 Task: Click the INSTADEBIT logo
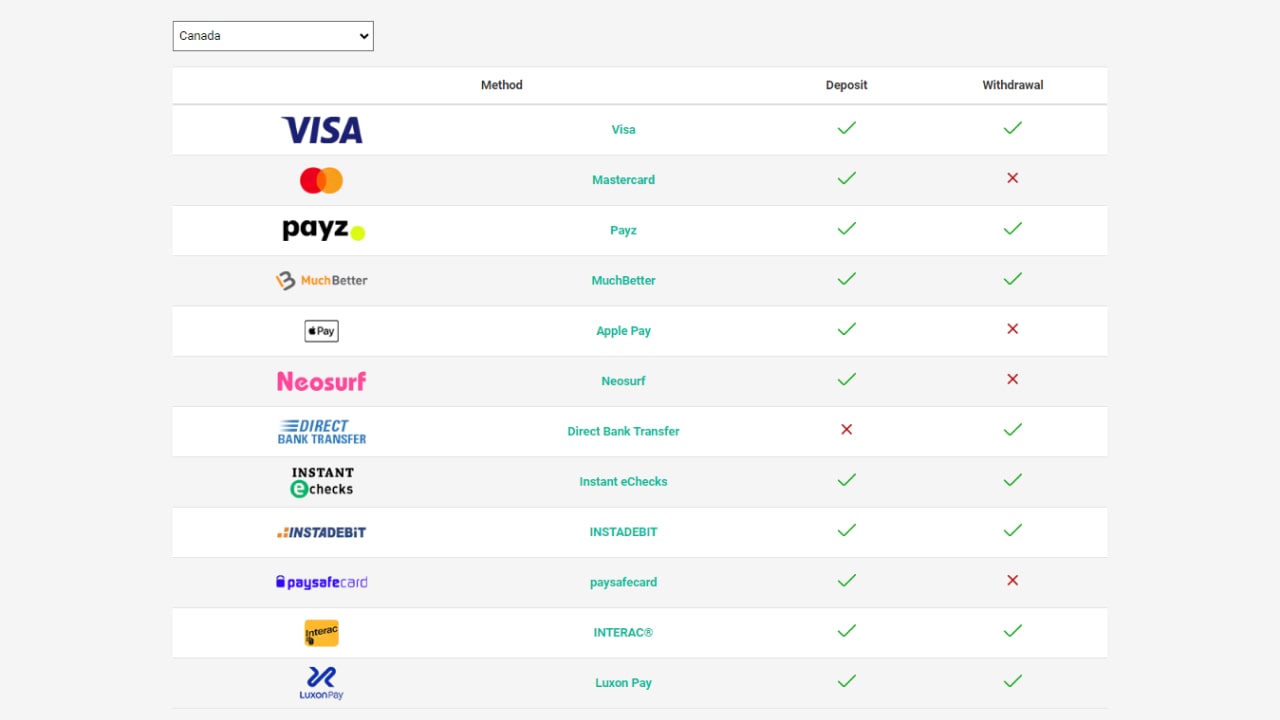click(x=322, y=532)
